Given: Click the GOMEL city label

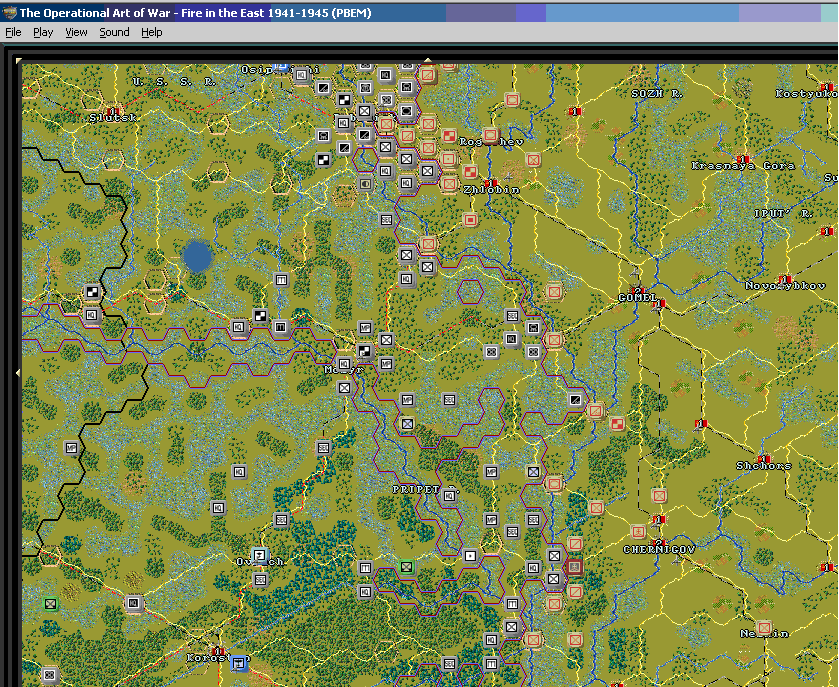Looking at the screenshot, I should [x=637, y=298].
